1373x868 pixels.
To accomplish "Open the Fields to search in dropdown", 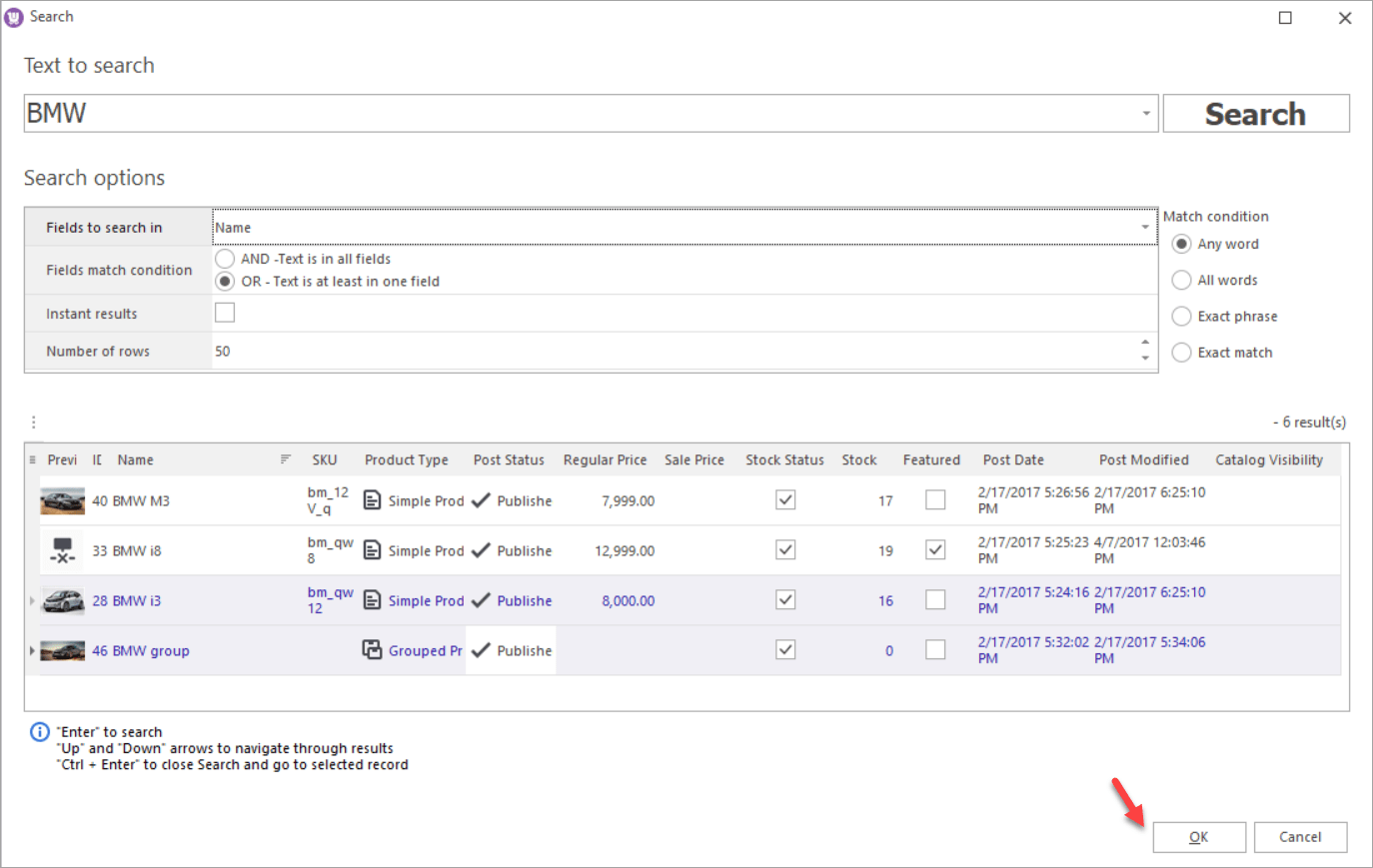I will [x=1145, y=228].
